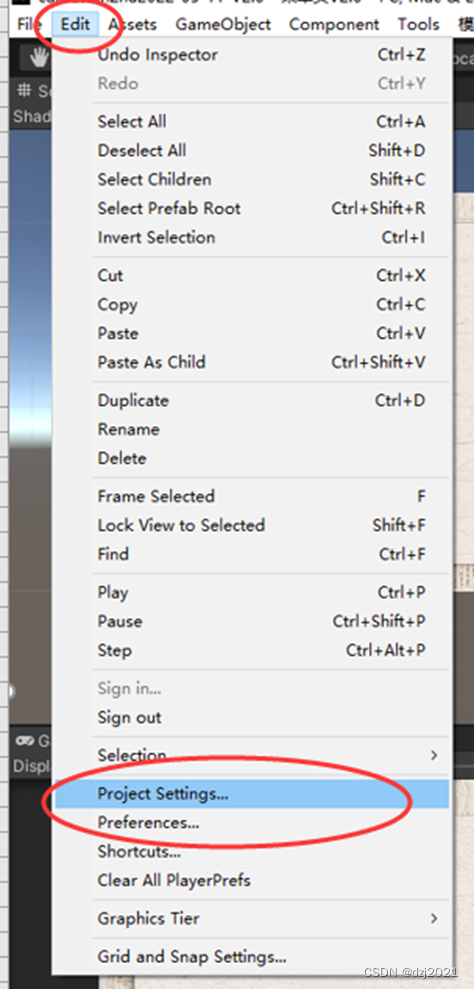Open the Assets menu
The width and height of the screenshot is (474, 989).
133,25
